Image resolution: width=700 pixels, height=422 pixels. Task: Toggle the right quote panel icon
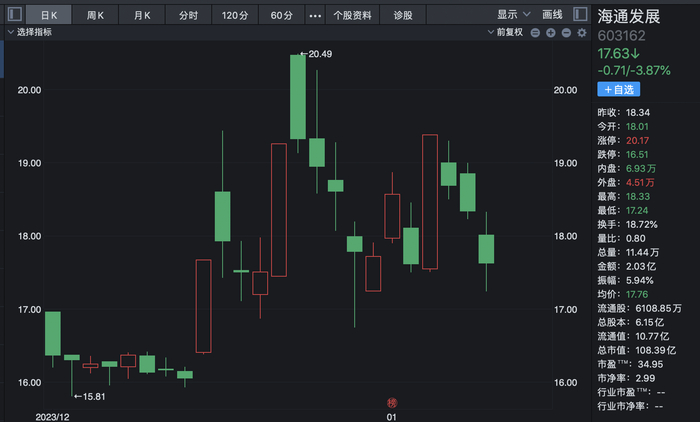[581, 15]
